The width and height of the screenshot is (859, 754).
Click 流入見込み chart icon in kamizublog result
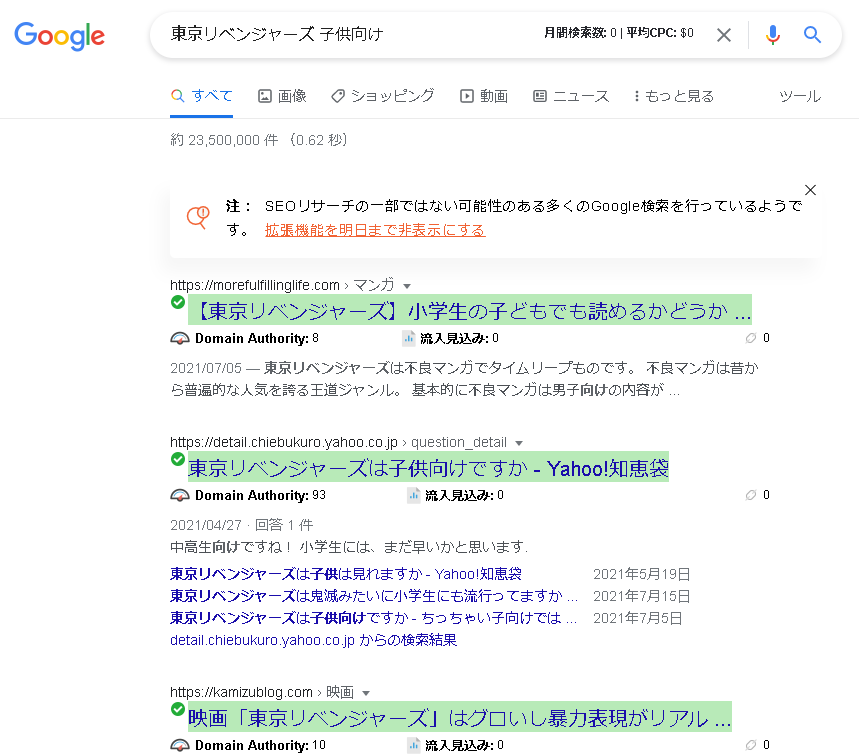coord(414,745)
